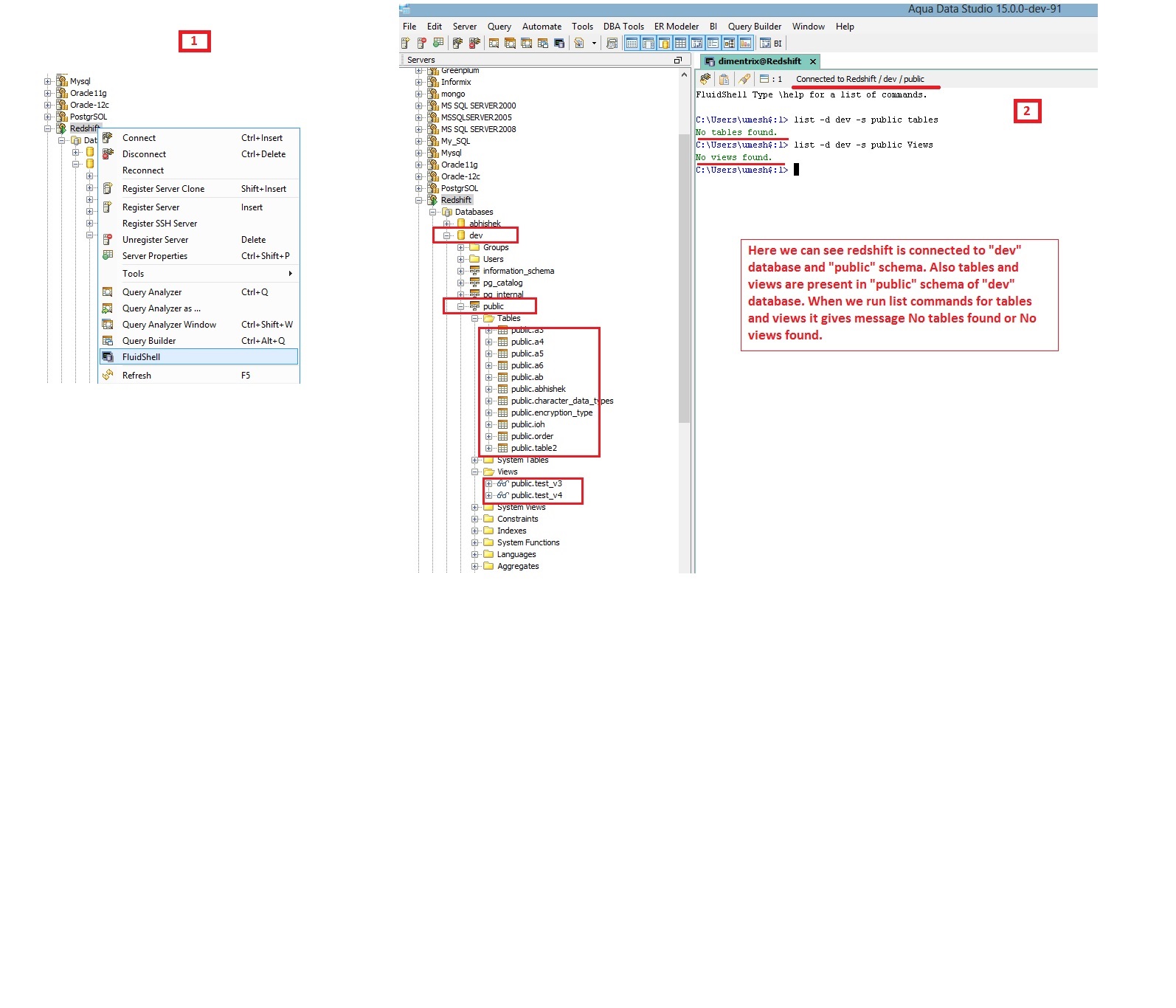Choose Reconnect in the context menu

tap(198, 170)
